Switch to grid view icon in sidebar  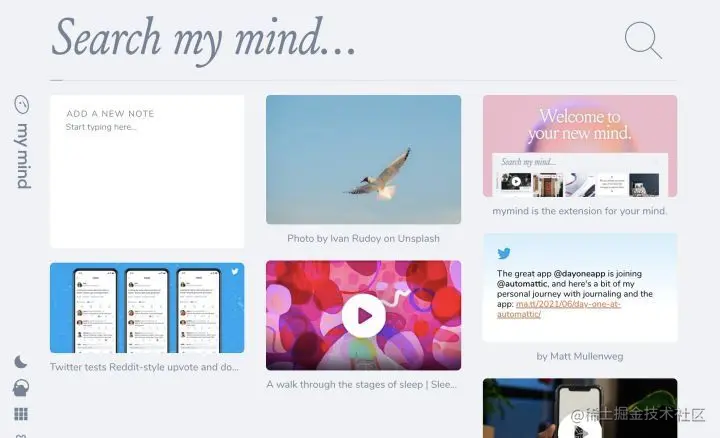pos(21,414)
